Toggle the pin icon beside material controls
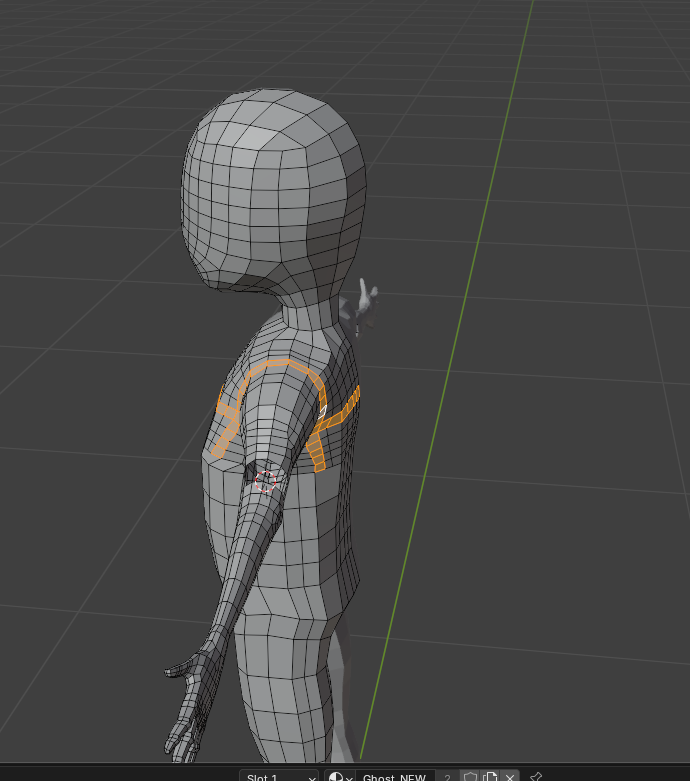 point(536,776)
